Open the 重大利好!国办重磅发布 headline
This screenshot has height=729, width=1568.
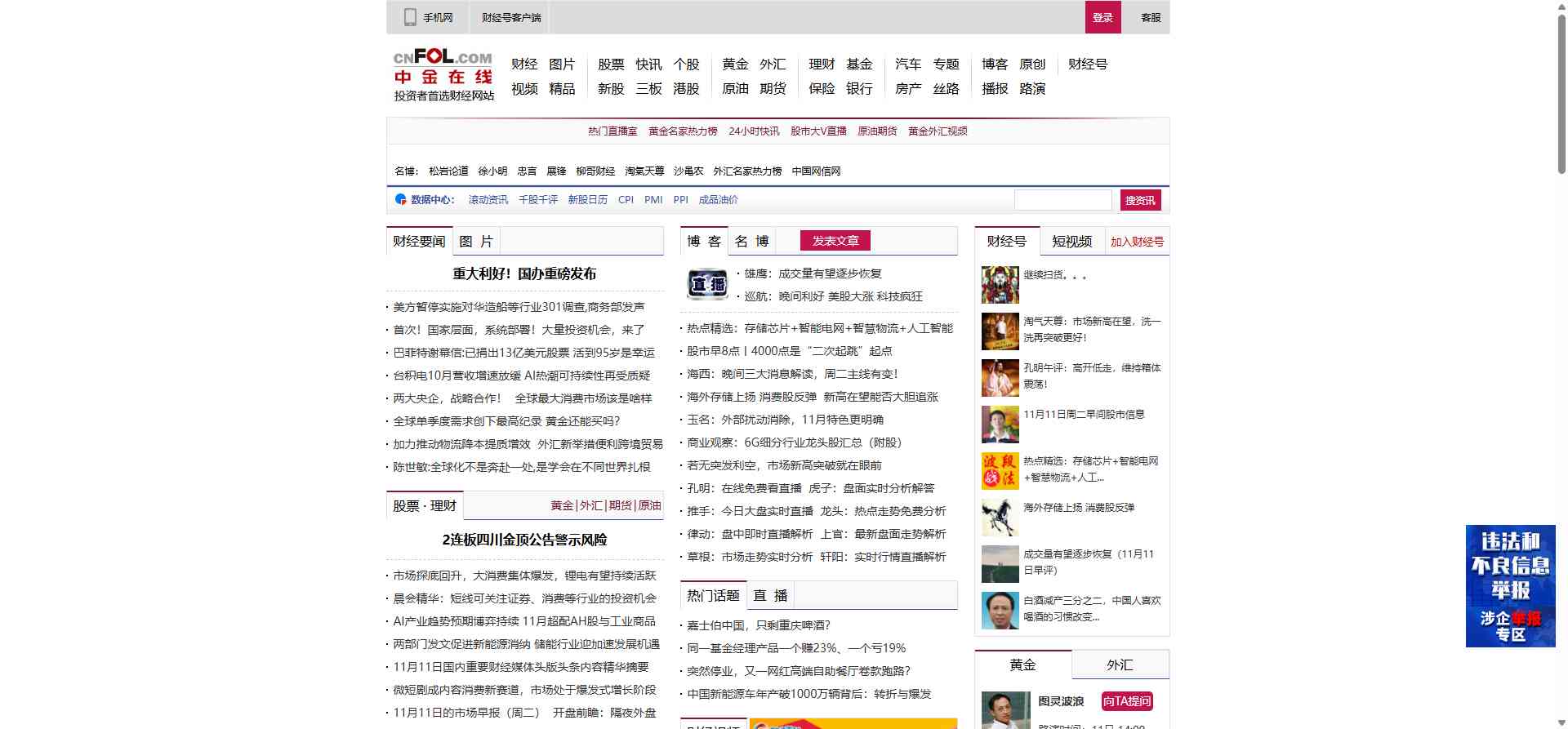pyautogui.click(x=524, y=274)
